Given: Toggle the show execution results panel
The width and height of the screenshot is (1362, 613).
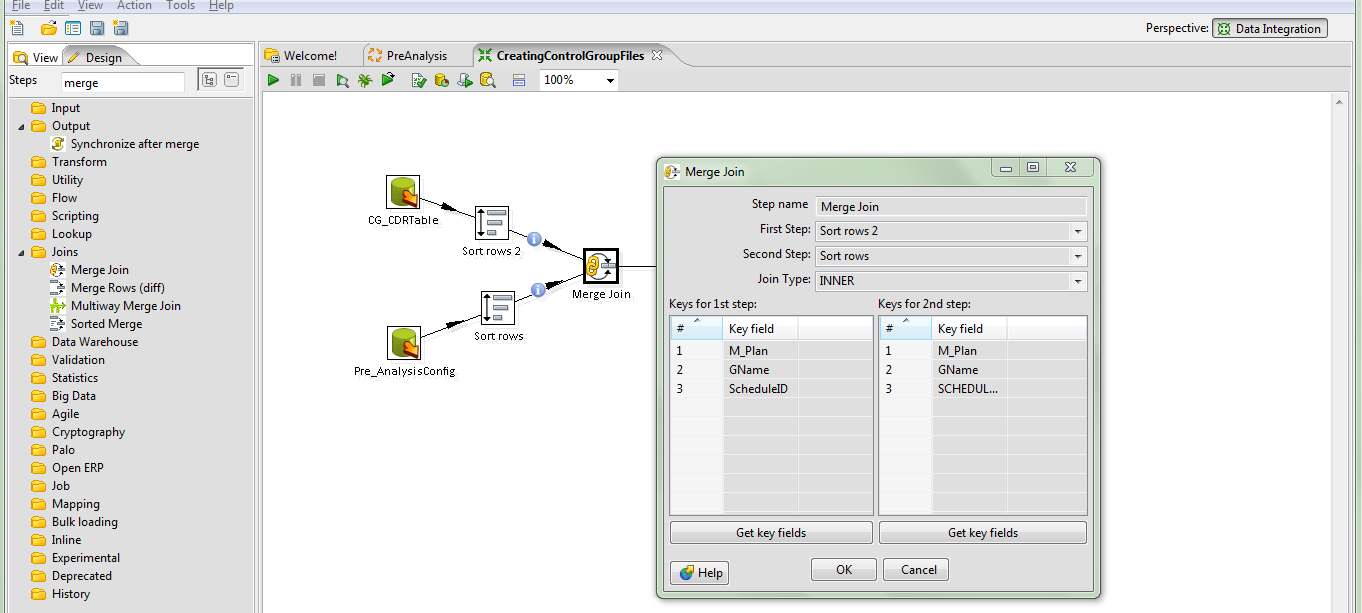Looking at the screenshot, I should click(x=518, y=80).
